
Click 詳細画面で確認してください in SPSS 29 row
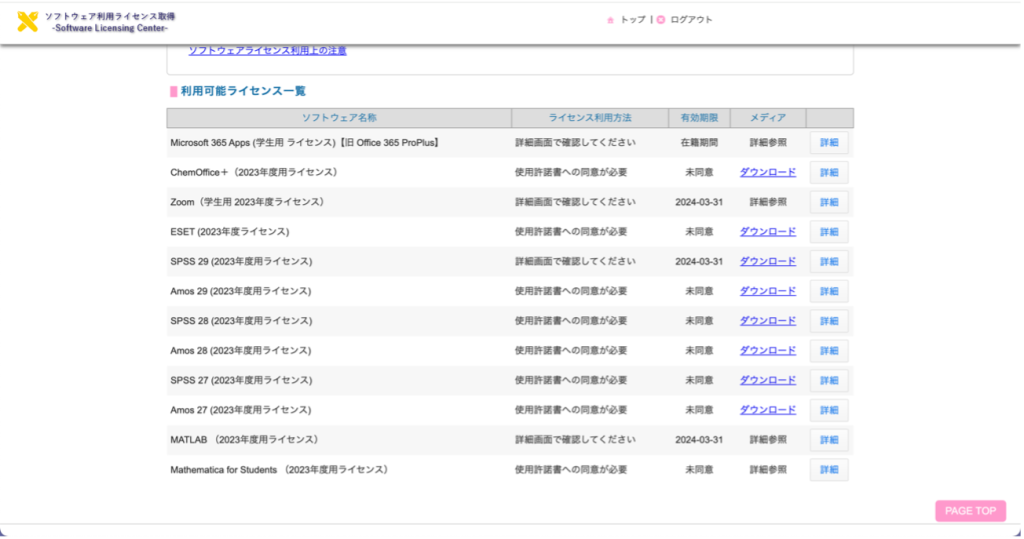[575, 261]
